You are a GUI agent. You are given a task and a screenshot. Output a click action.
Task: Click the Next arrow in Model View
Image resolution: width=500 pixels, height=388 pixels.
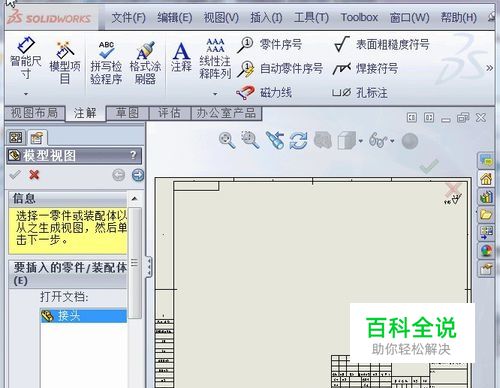coord(138,175)
